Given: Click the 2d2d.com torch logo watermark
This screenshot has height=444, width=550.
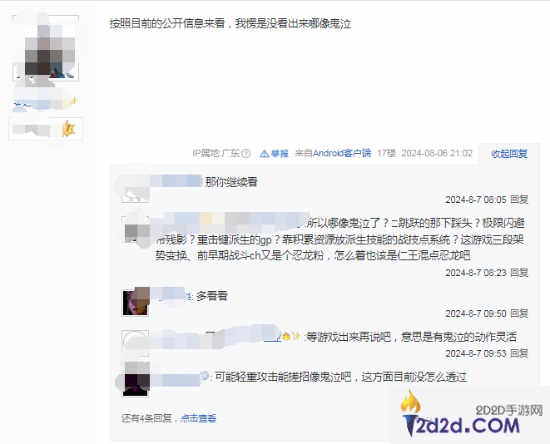Looking at the screenshot, I should (470, 414).
